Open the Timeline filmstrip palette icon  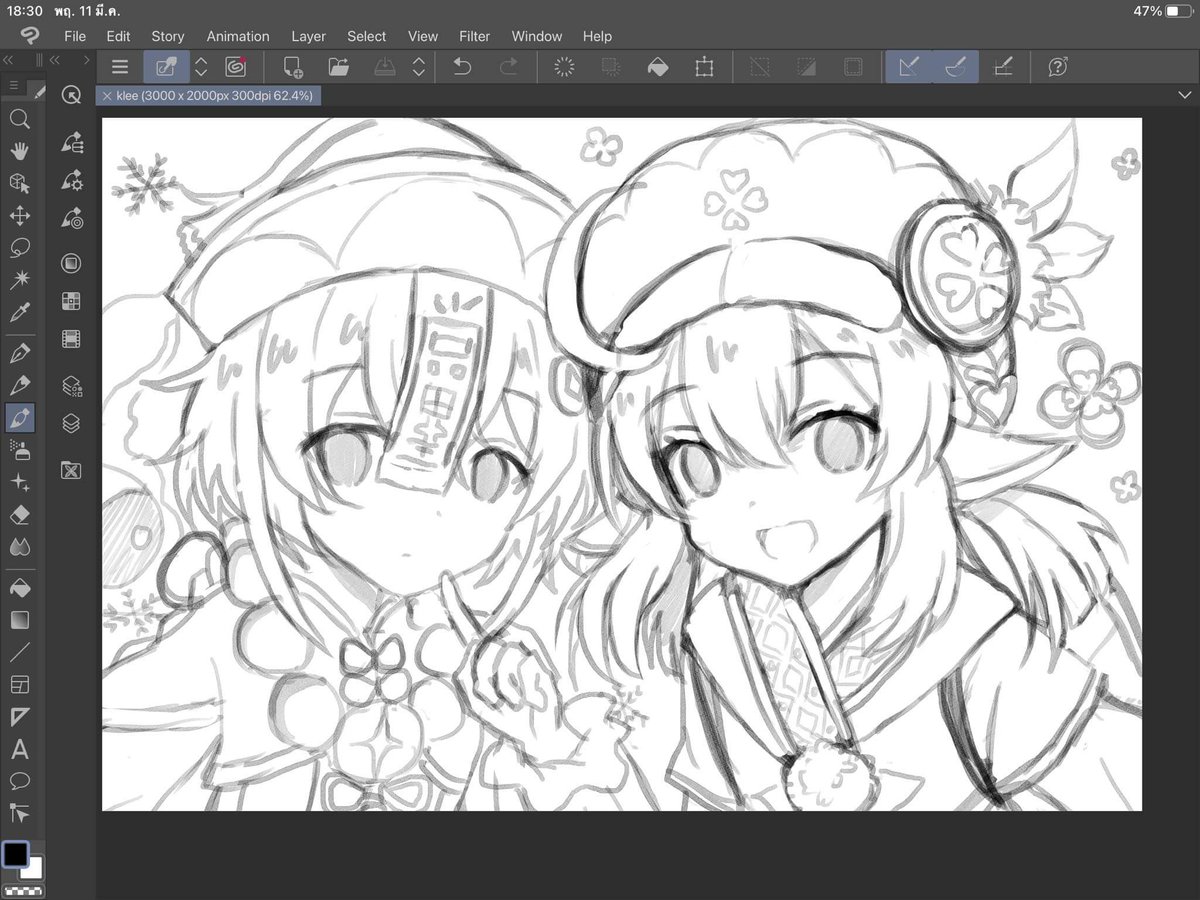point(71,339)
